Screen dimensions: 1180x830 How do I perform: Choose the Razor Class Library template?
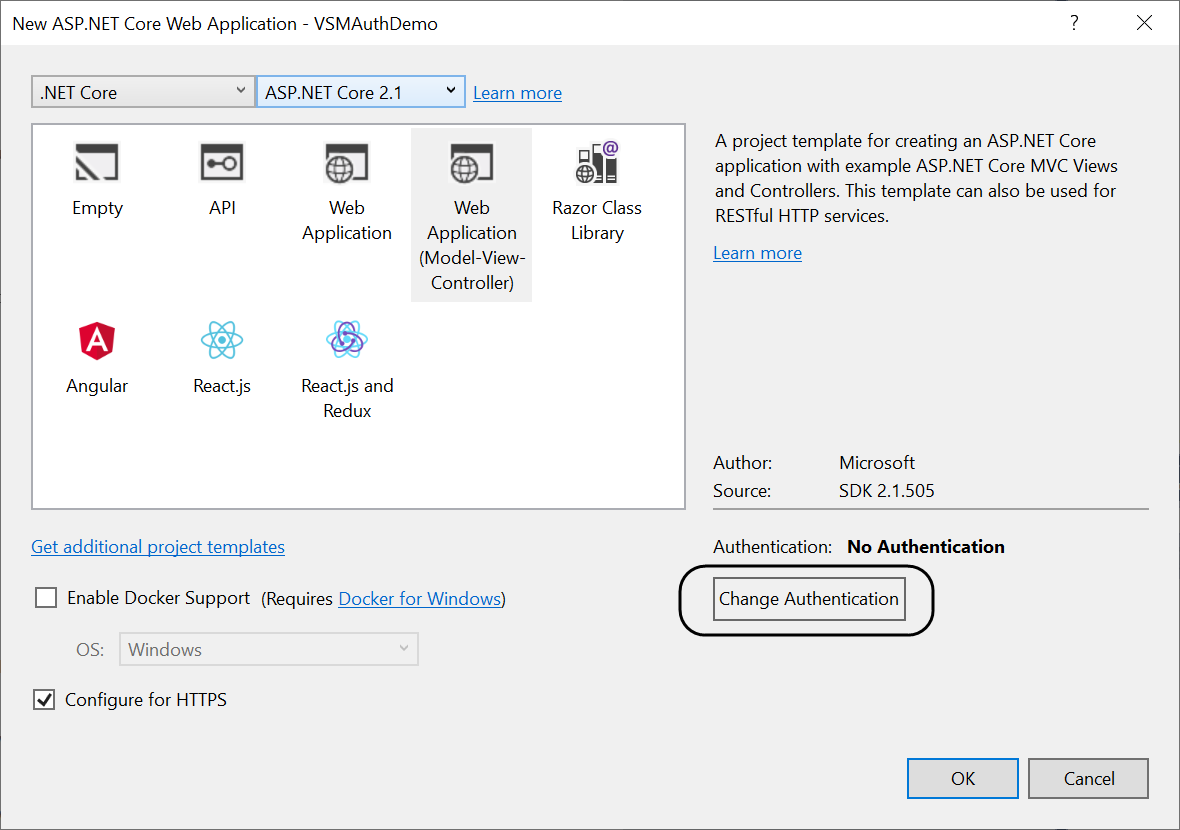click(597, 163)
